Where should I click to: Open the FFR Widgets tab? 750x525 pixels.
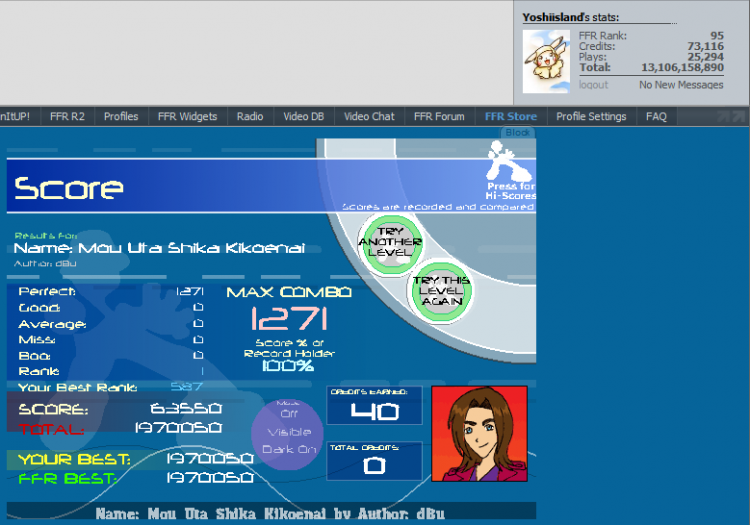pos(187,116)
